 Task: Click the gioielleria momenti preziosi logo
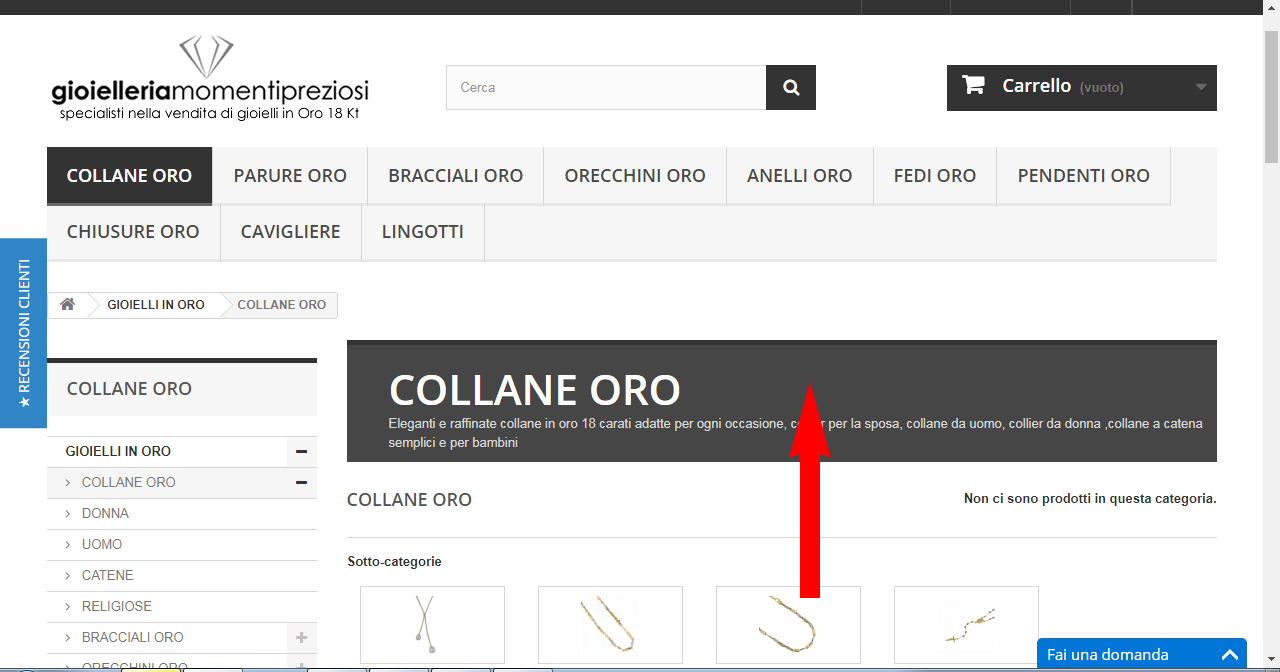point(210,78)
